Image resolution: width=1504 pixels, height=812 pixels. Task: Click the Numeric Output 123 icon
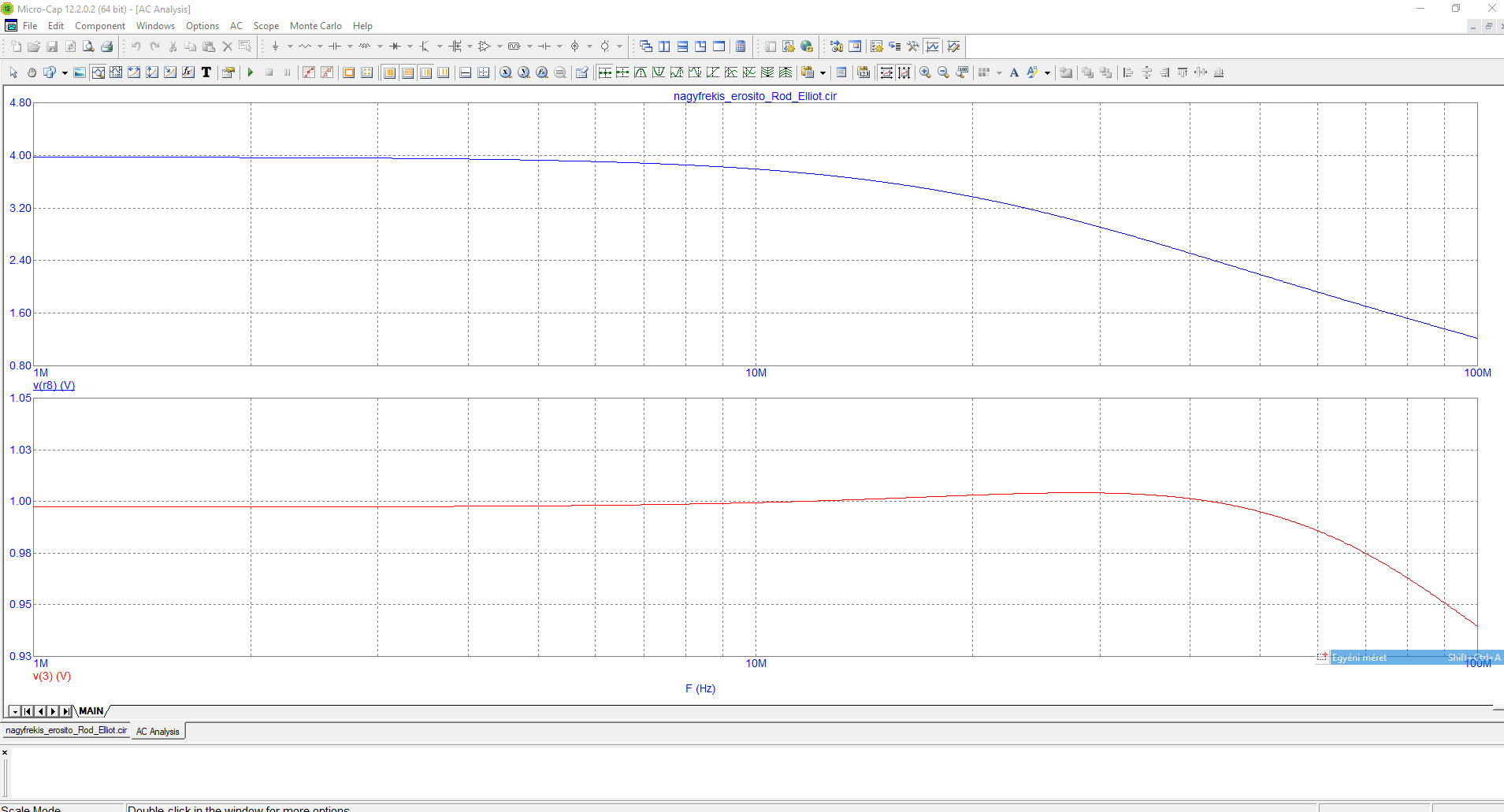click(863, 72)
